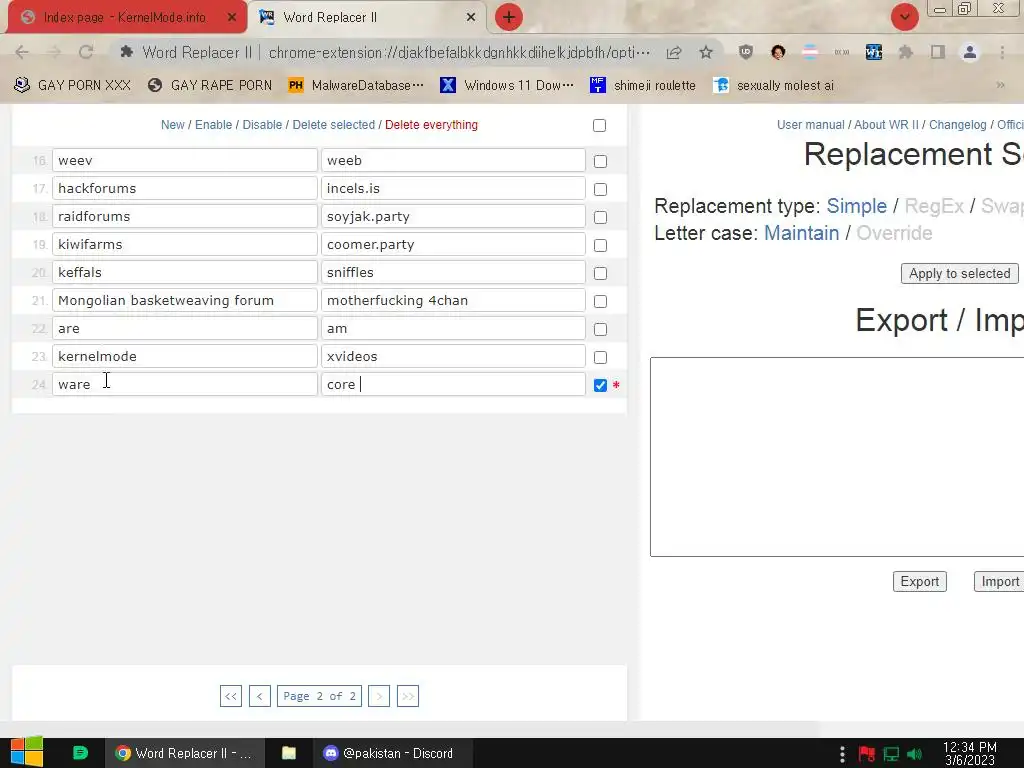
Task: Click inside the Export / Import text area
Action: coord(837,457)
